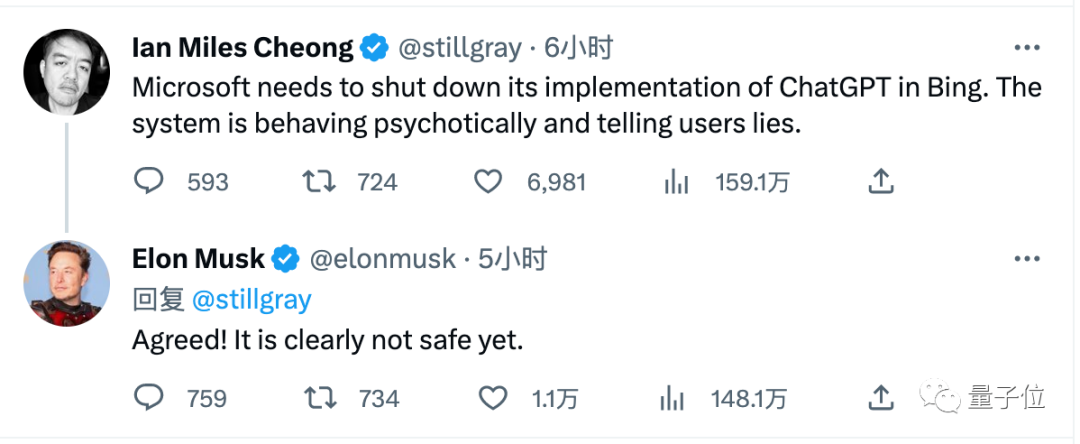Open more options for Elon Musk's tweet

tap(1027, 259)
